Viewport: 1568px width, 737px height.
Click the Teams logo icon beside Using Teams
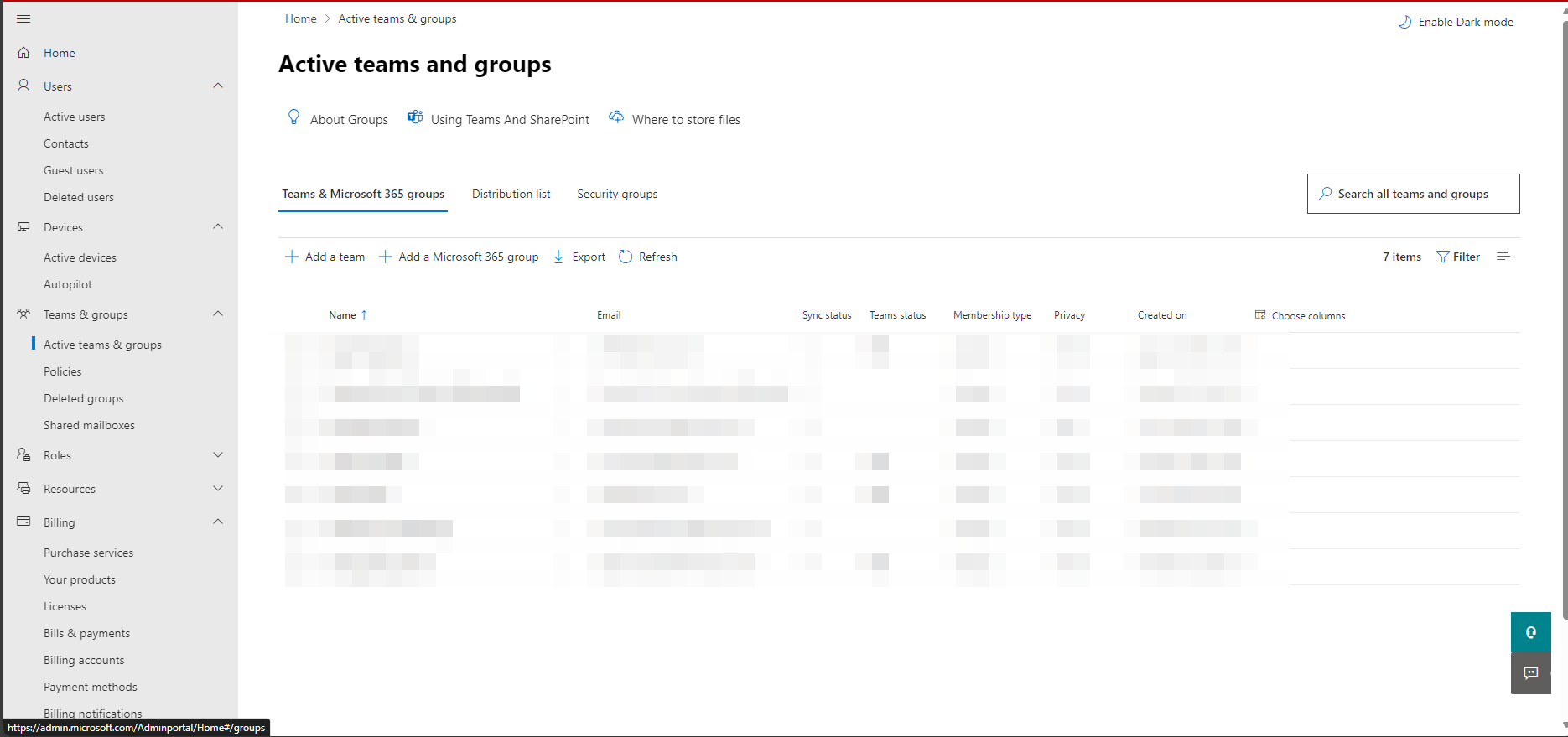coord(415,117)
